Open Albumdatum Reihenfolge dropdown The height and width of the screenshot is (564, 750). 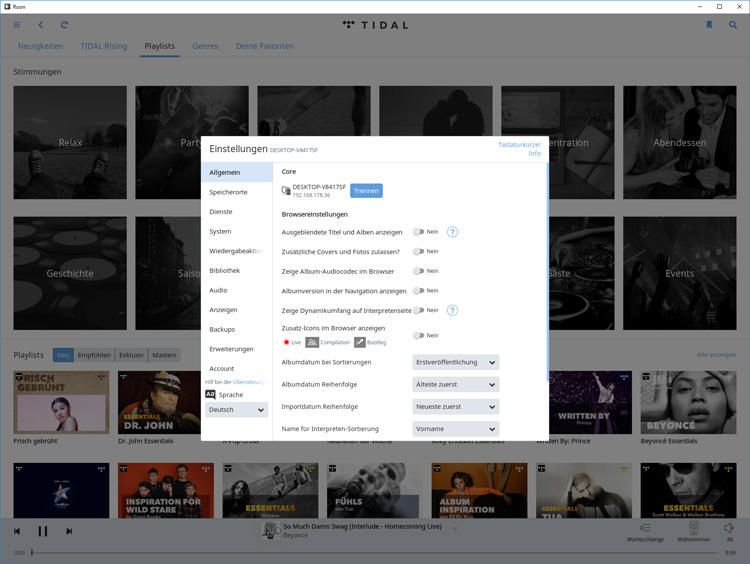coord(456,385)
